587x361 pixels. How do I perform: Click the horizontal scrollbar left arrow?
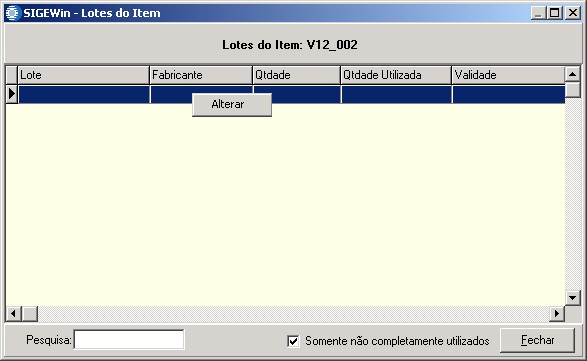[13, 313]
